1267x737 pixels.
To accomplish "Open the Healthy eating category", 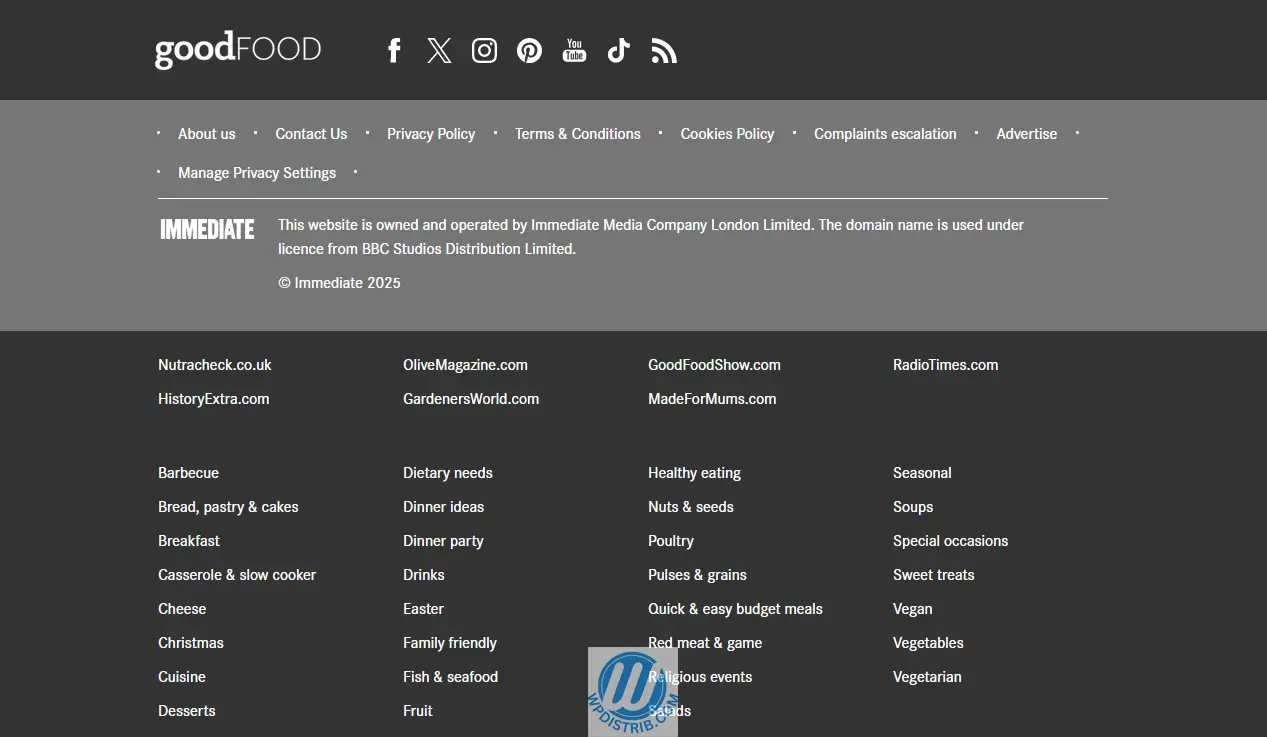I will tap(694, 473).
